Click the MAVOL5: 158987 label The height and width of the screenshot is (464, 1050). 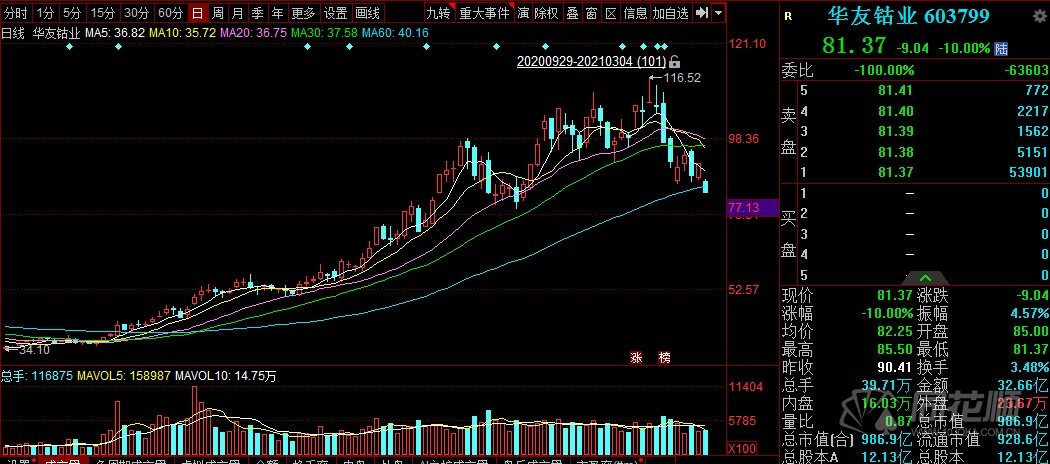pyautogui.click(x=124, y=376)
